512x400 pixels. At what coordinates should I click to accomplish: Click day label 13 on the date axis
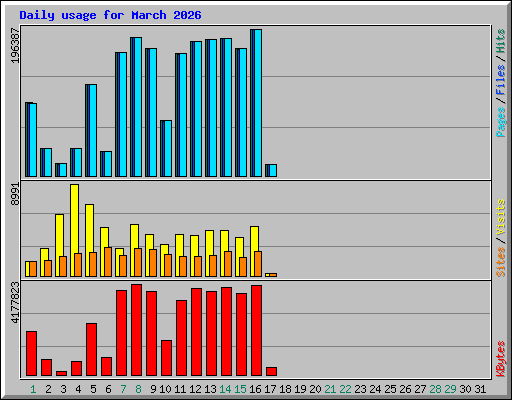210,389
